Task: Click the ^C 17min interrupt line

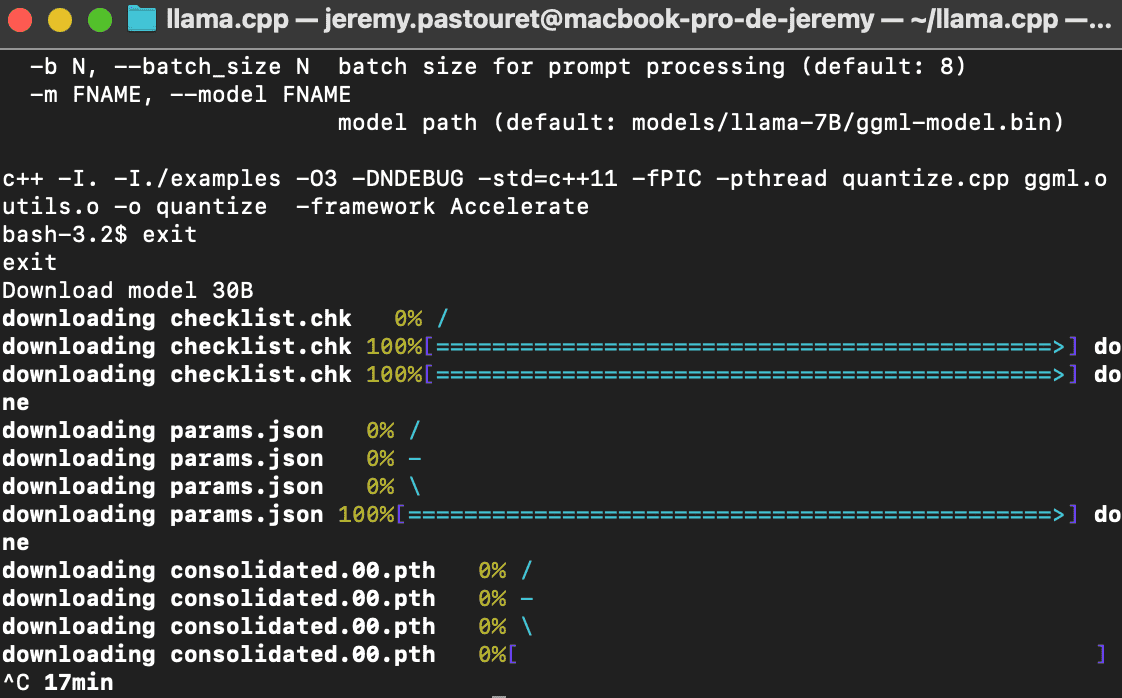Action: pos(58,683)
